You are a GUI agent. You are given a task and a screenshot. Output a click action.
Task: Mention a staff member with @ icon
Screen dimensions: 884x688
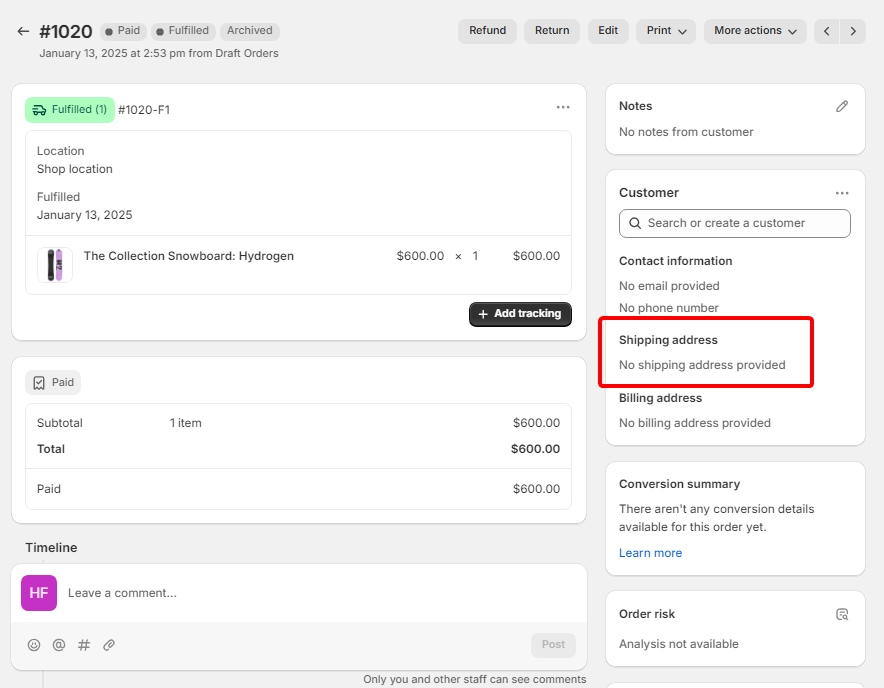pyautogui.click(x=59, y=645)
